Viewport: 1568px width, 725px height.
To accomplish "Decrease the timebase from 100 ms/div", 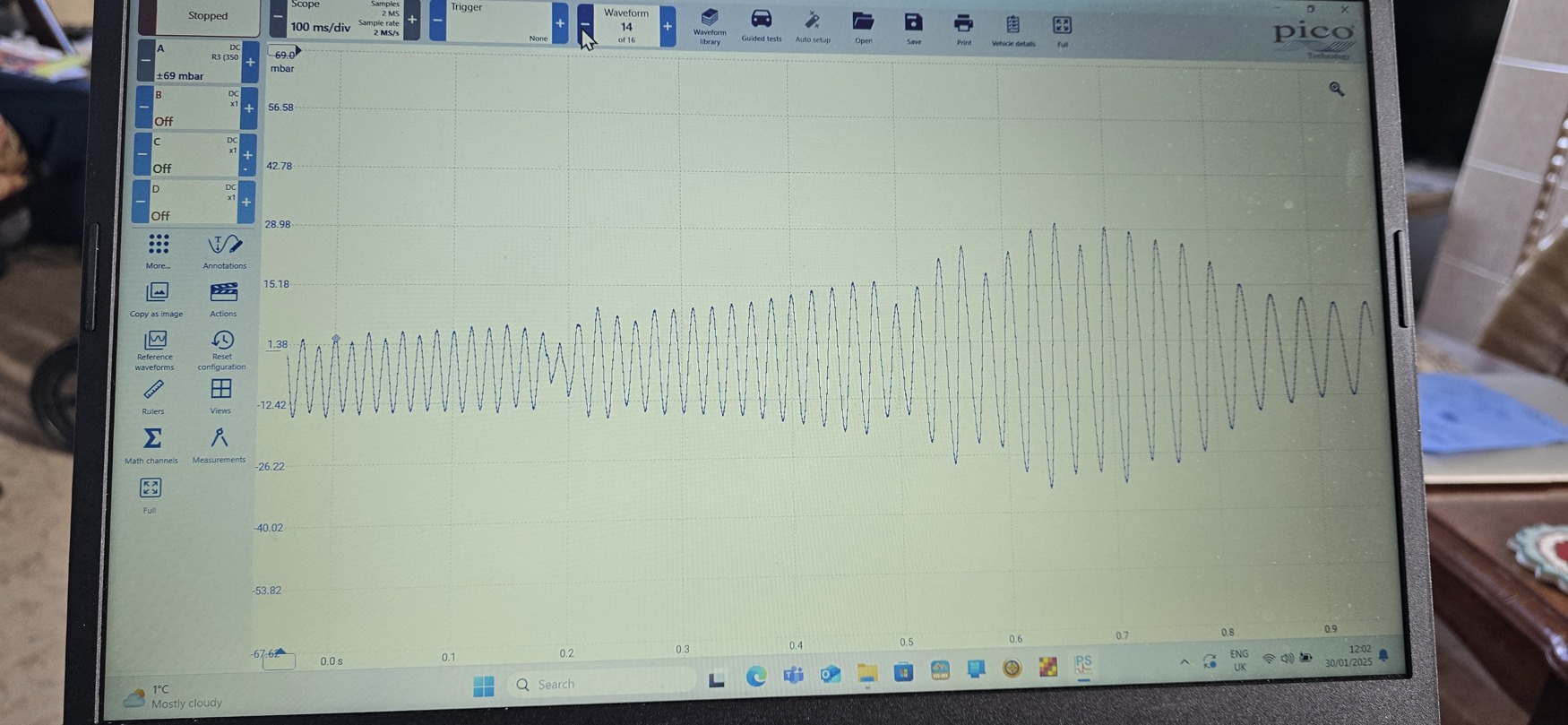I will pyautogui.click(x=278, y=18).
